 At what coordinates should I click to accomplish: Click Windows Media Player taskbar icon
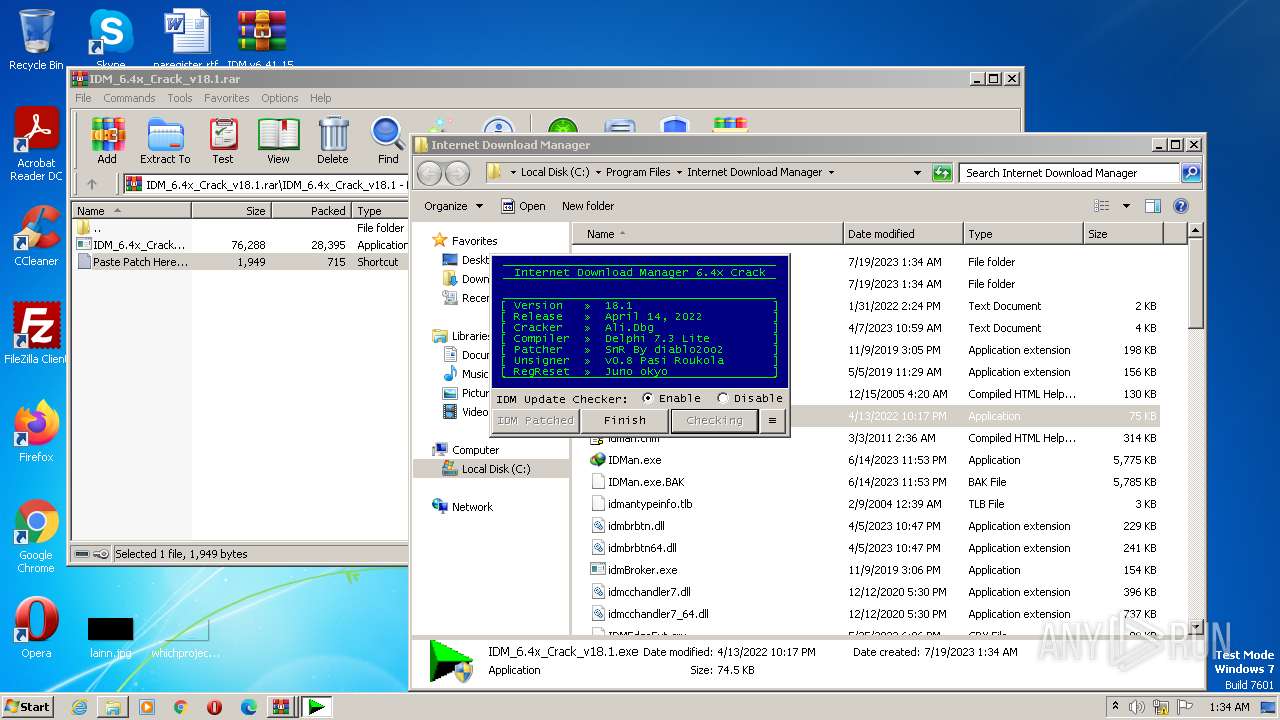point(147,707)
